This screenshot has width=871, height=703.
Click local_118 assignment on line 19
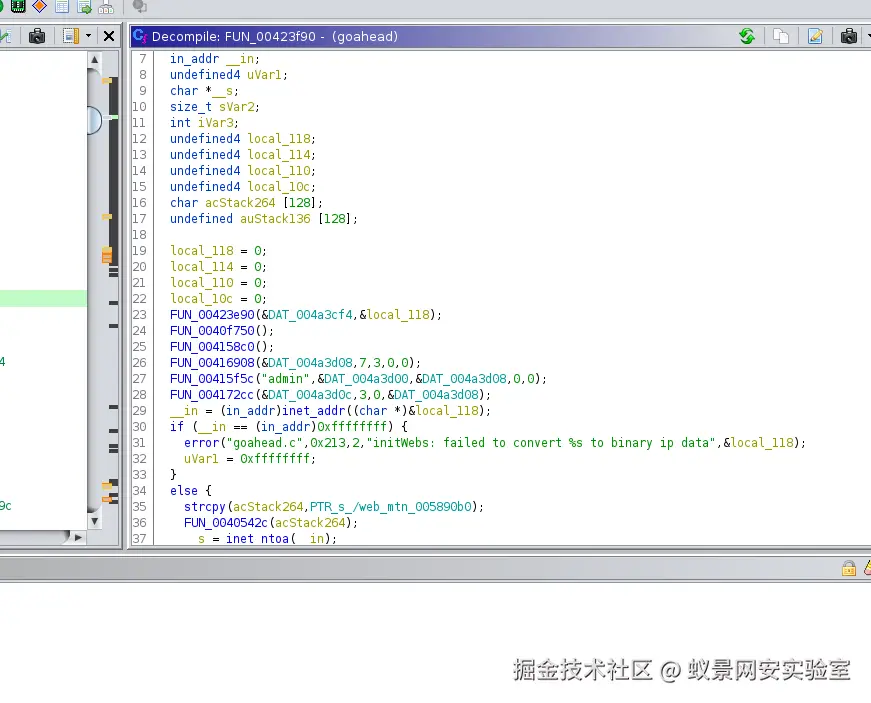pos(202,251)
